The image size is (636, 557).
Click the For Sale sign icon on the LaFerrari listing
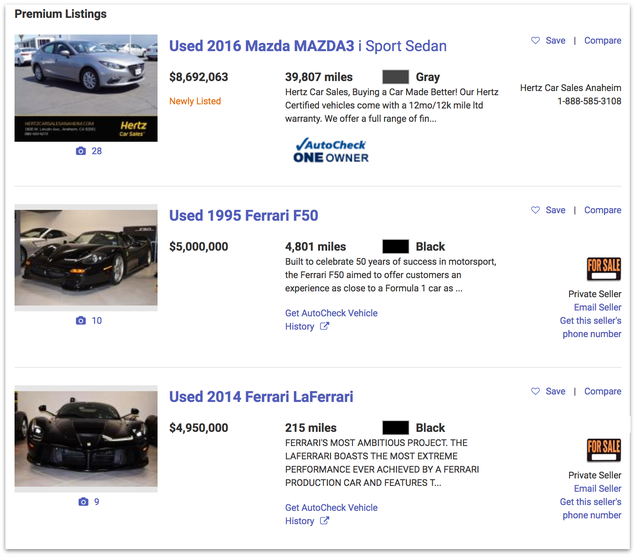pos(604,450)
